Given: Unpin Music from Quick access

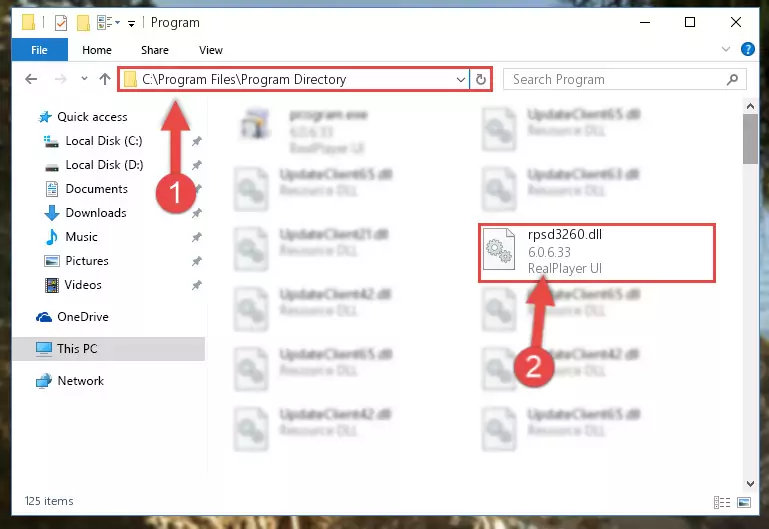Looking at the screenshot, I should click(x=197, y=237).
